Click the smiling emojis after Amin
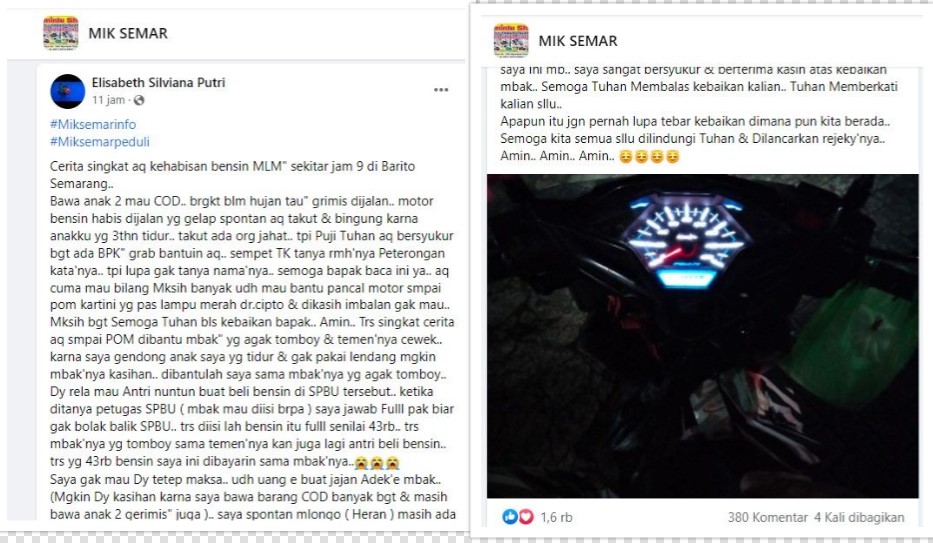The height and width of the screenshot is (543, 933). [x=649, y=156]
